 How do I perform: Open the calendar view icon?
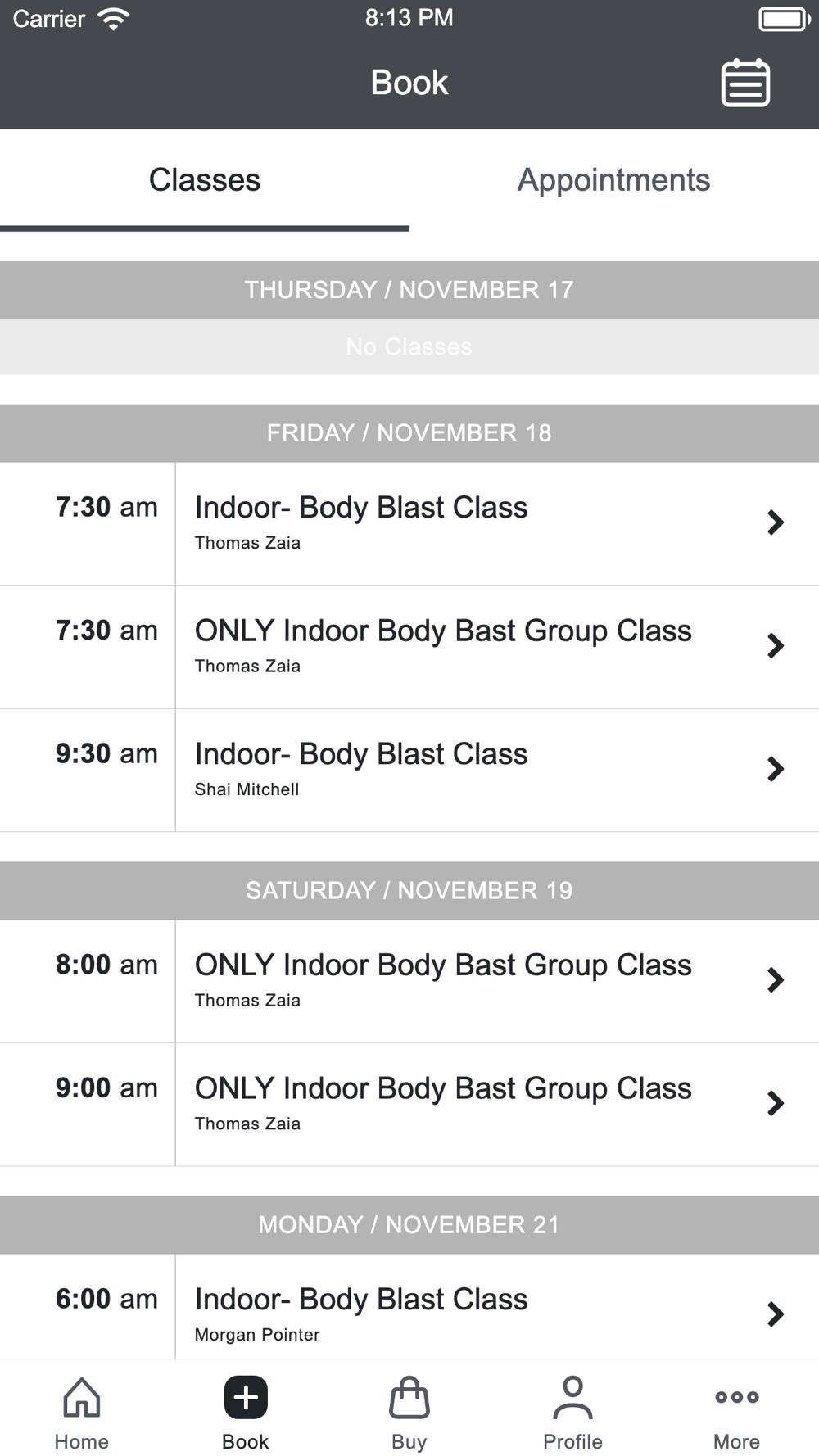point(744,83)
